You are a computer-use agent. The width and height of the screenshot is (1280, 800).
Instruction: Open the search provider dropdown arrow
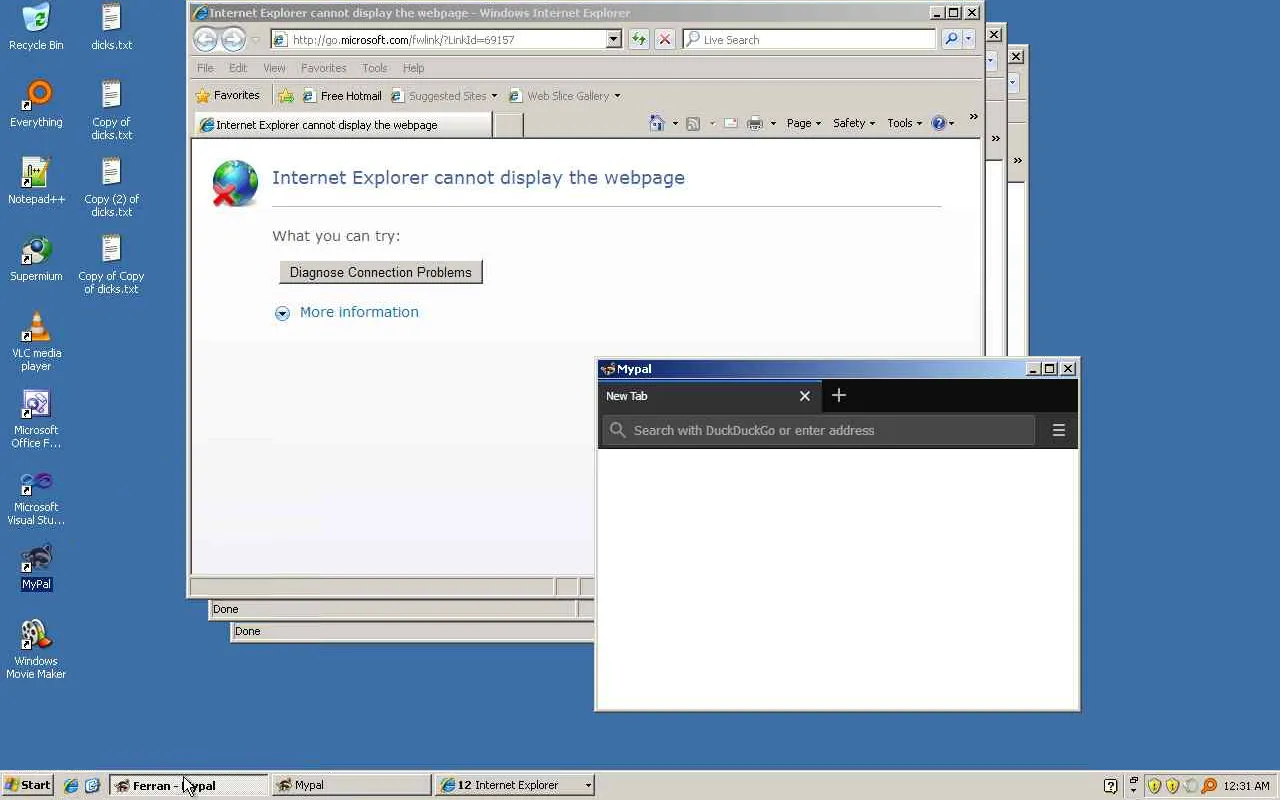968,39
